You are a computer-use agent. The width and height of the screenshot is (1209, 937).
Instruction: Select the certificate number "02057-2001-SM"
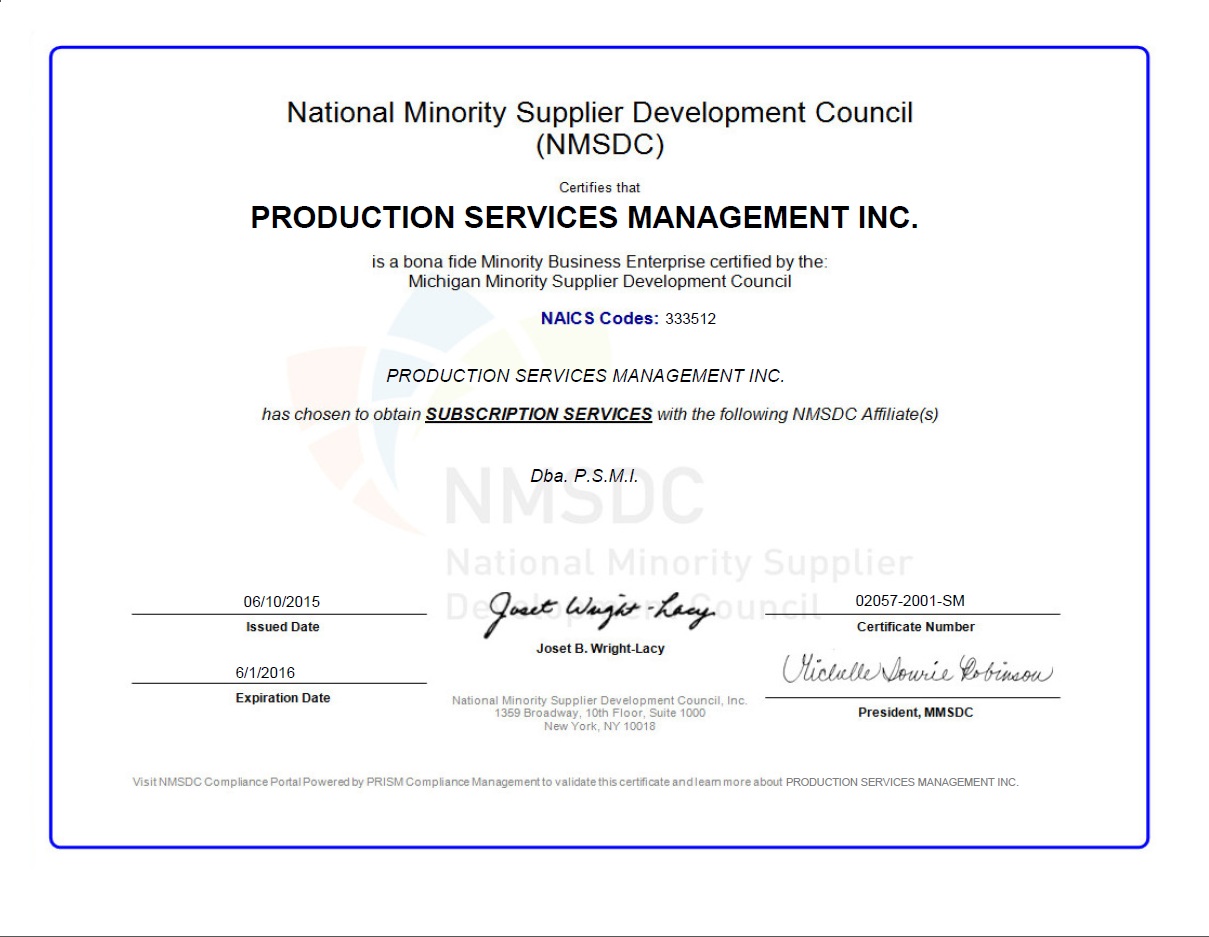(911, 601)
